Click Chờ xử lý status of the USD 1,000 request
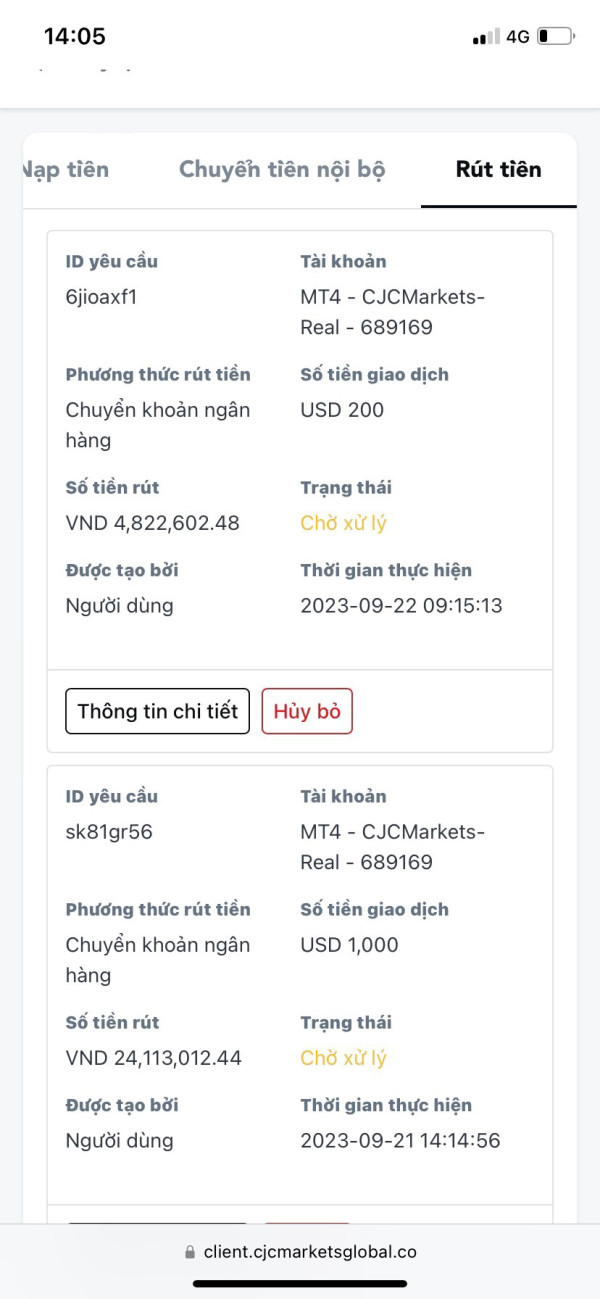This screenshot has height=1299, width=600. (343, 1058)
